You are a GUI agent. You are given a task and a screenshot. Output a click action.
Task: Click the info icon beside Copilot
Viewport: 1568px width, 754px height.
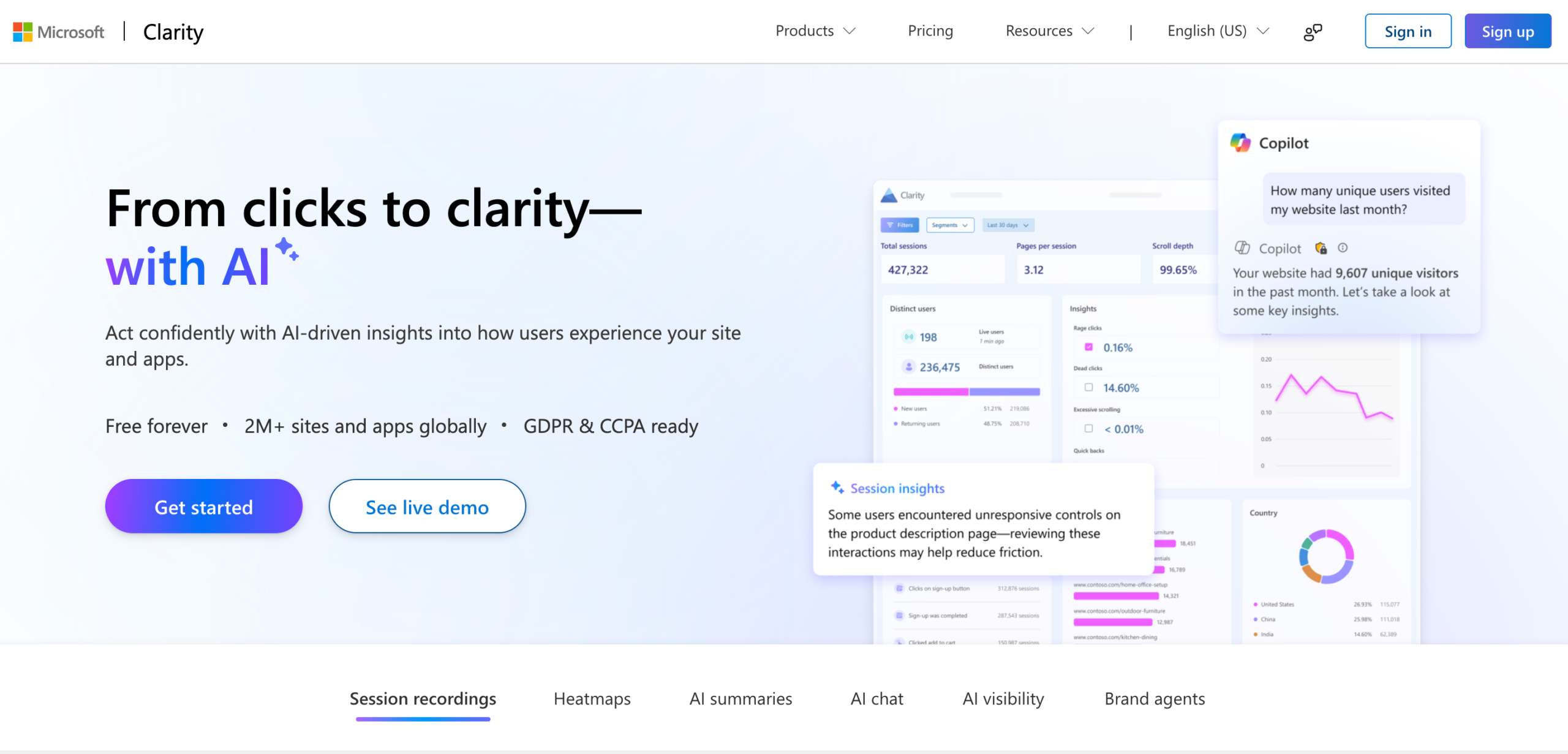point(1343,247)
